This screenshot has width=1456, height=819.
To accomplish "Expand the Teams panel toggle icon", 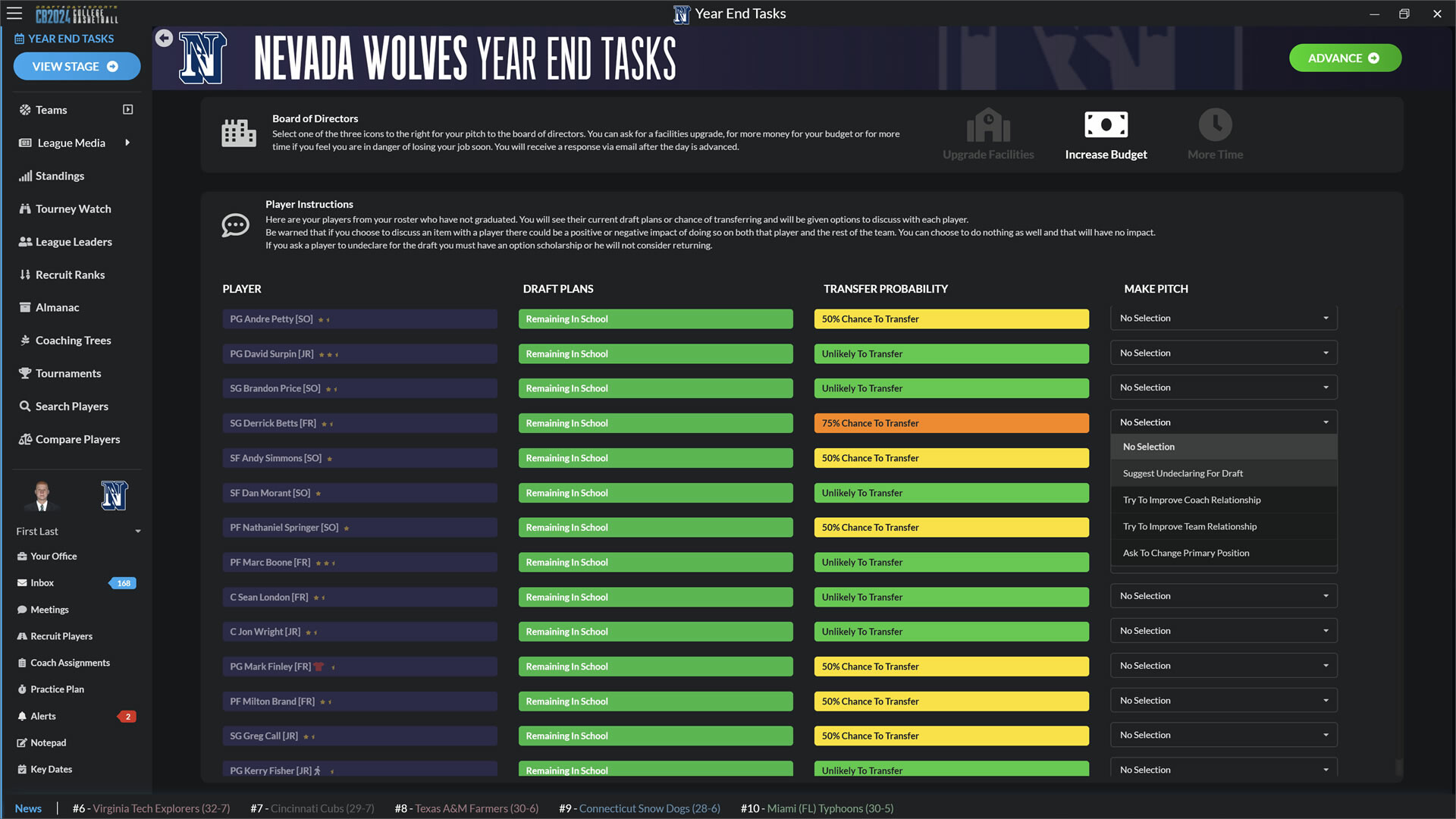I will tap(127, 110).
